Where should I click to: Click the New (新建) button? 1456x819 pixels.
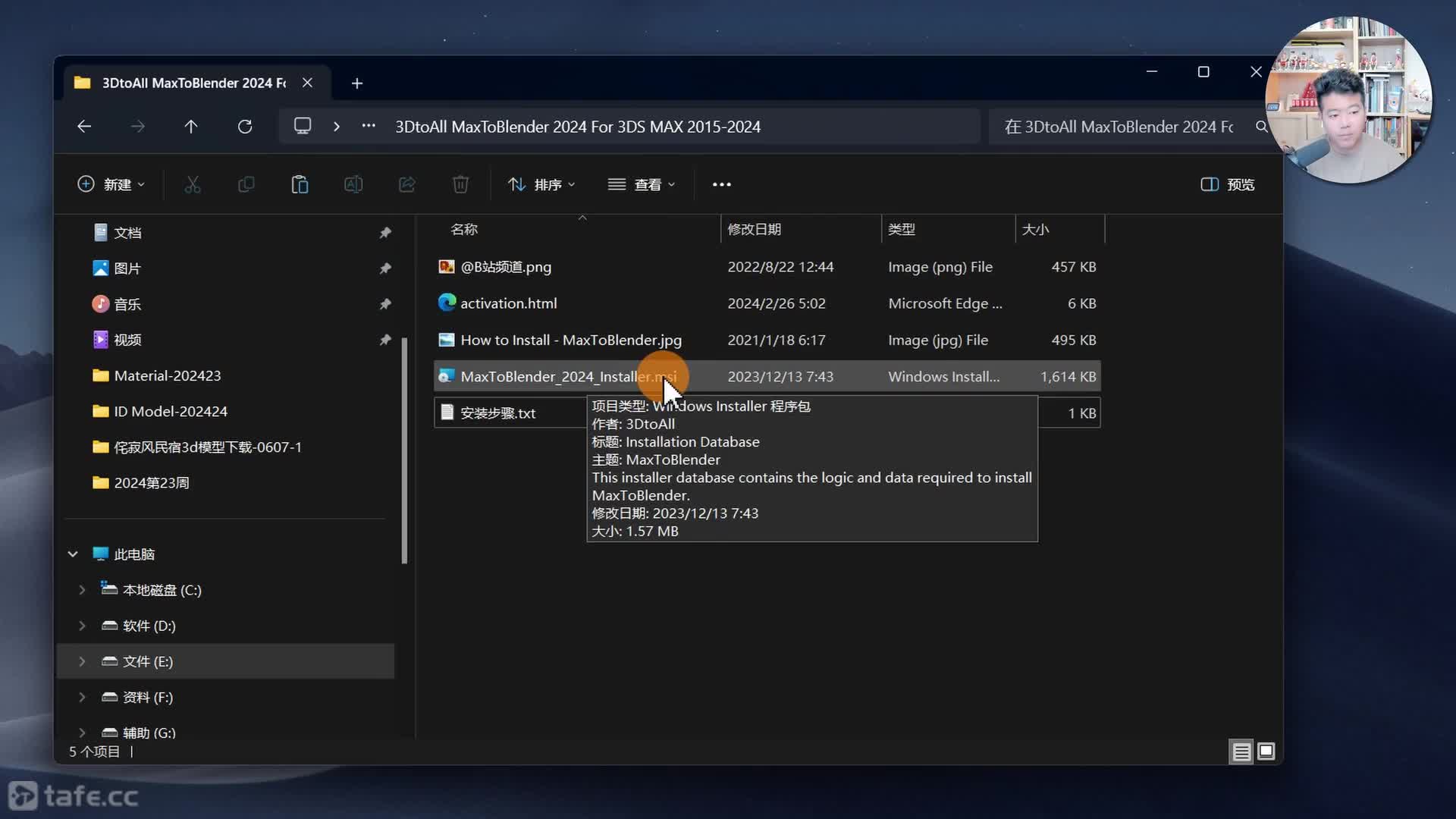coord(111,184)
